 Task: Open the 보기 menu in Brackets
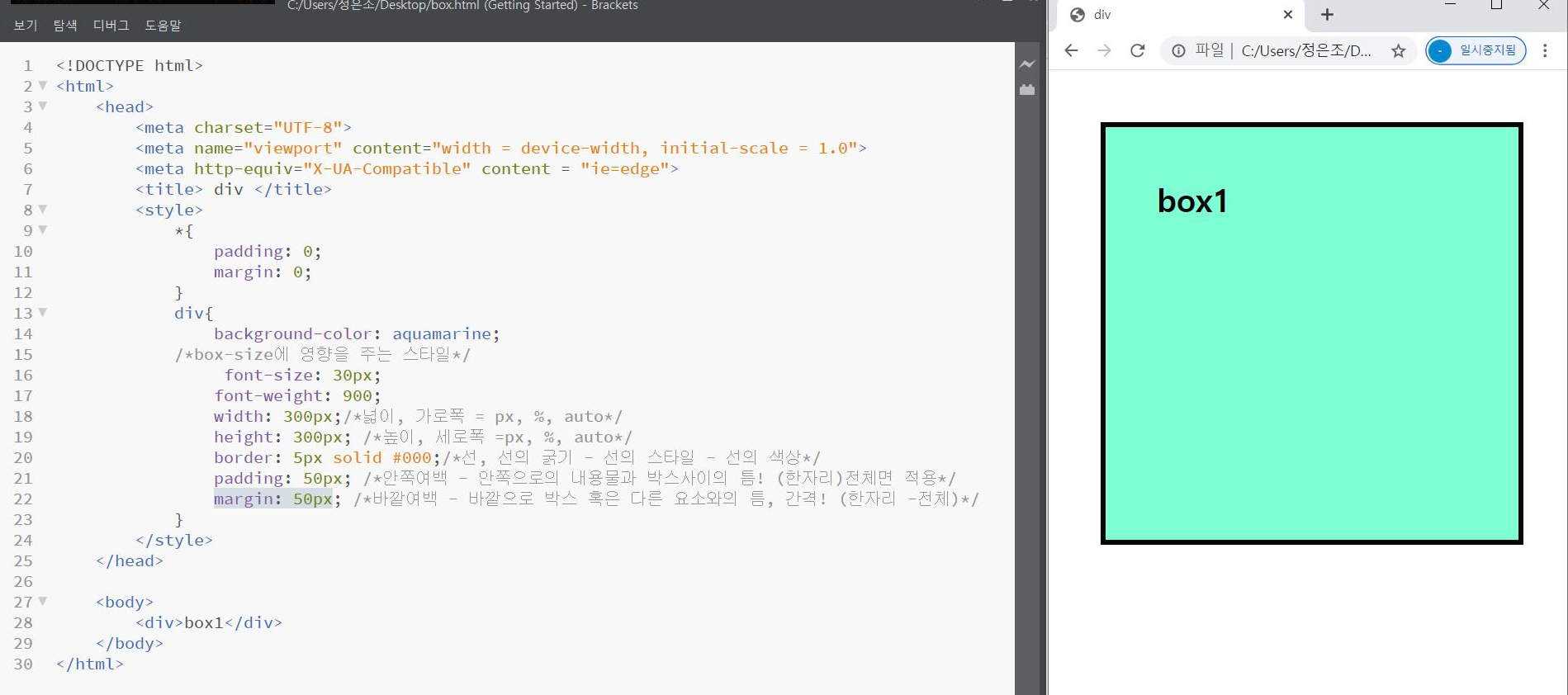click(x=26, y=25)
